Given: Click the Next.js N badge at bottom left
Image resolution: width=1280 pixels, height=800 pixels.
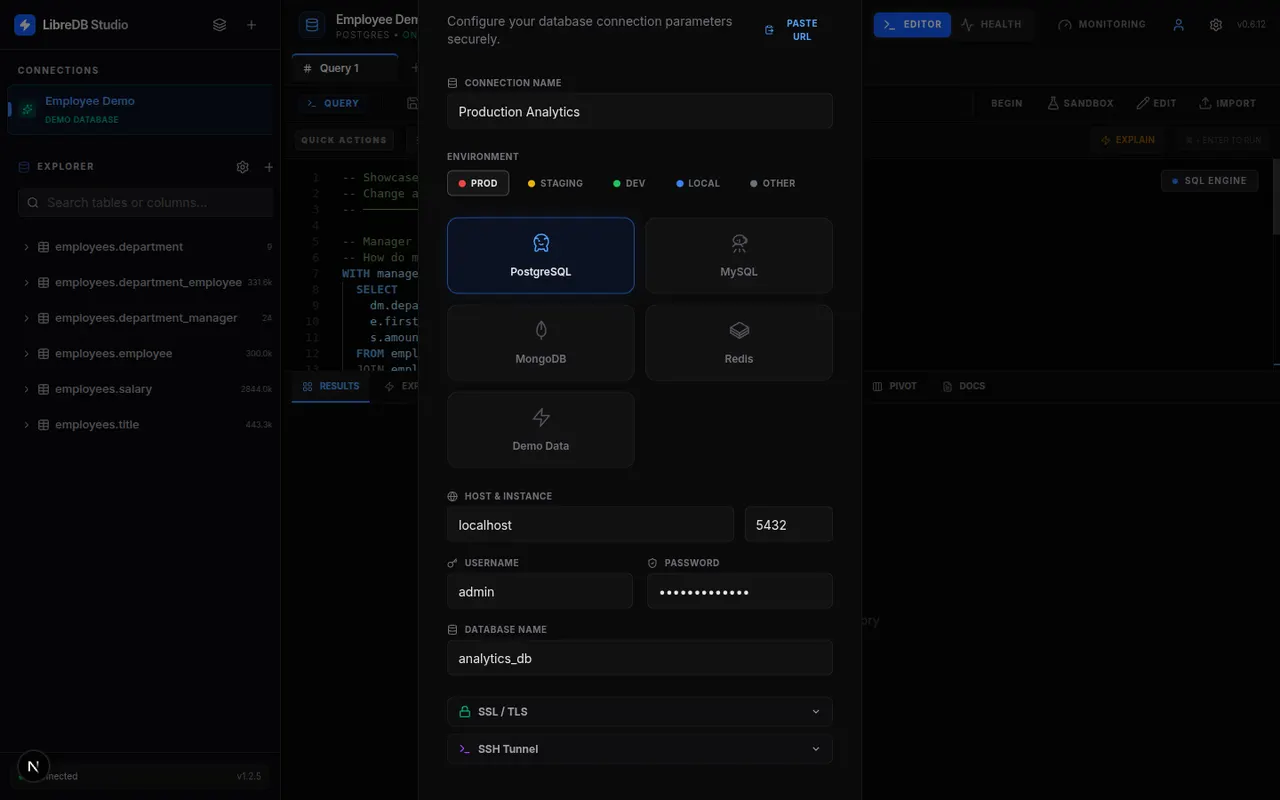Looking at the screenshot, I should point(34,766).
